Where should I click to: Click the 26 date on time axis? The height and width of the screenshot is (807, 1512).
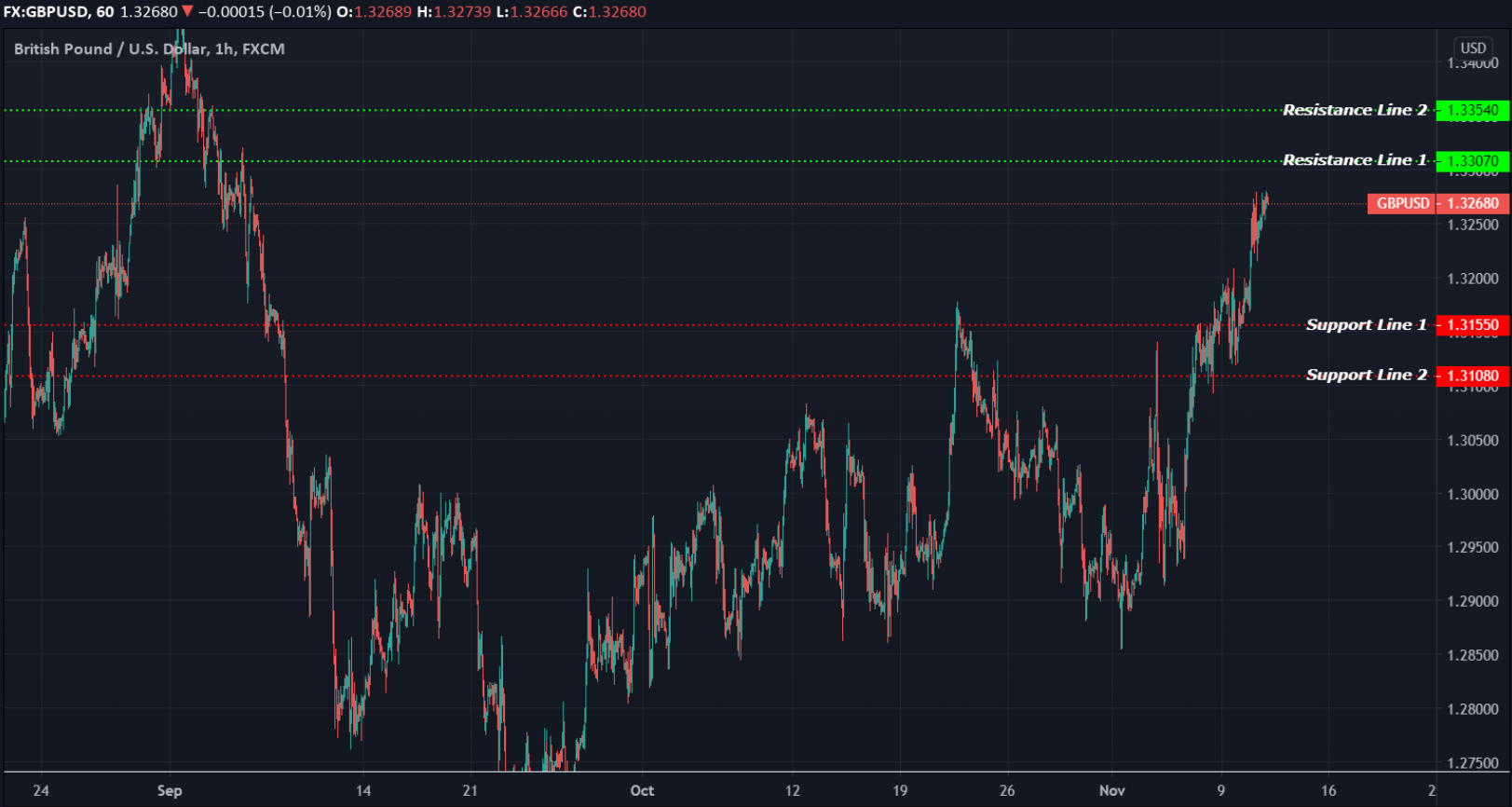tap(1007, 790)
